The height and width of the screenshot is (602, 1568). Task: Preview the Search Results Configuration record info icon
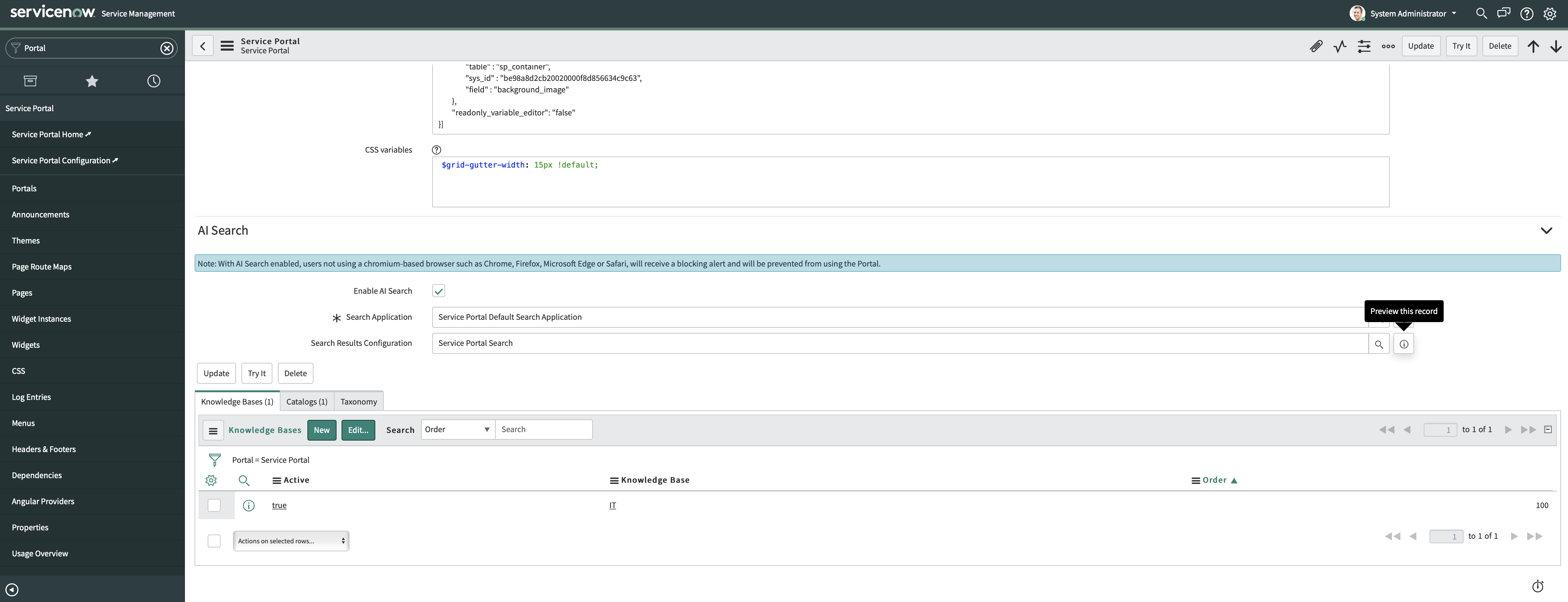tap(1404, 344)
